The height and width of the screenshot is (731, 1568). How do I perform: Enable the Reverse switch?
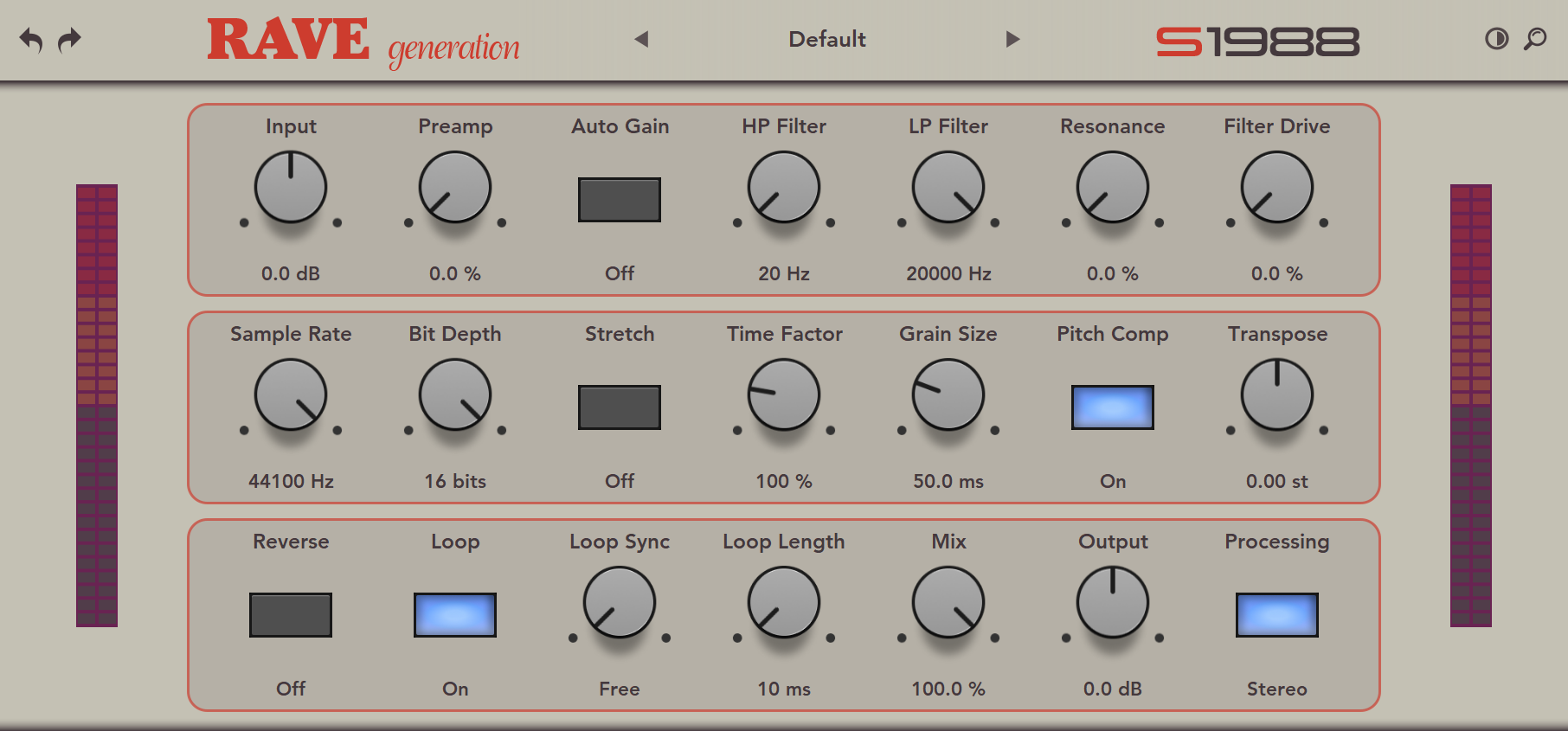coord(291,615)
